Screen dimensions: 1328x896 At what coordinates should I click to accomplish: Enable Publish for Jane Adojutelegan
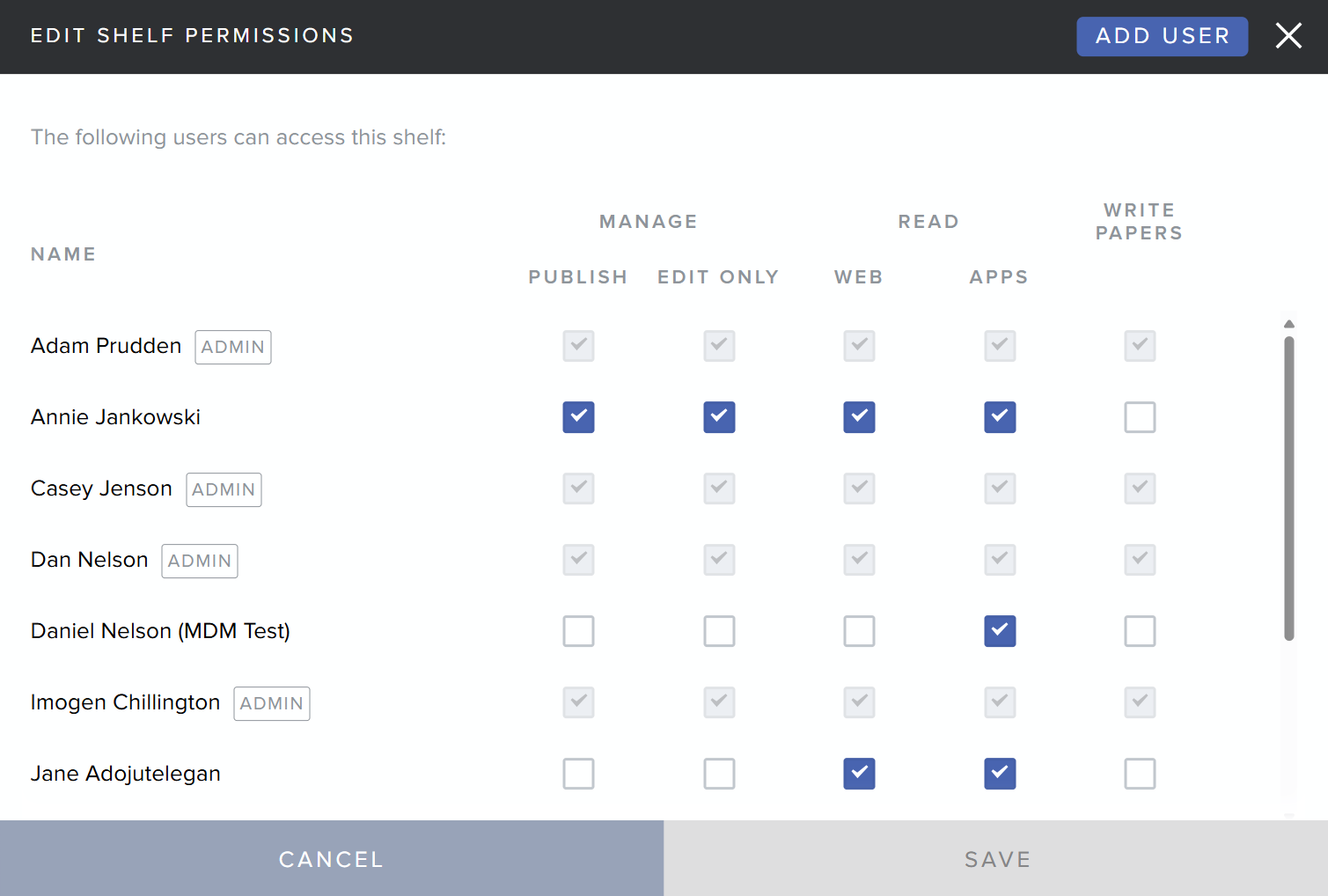coord(578,774)
